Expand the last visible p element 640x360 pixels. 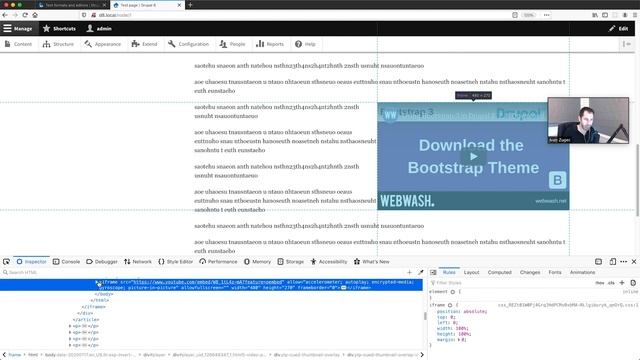coord(70,345)
